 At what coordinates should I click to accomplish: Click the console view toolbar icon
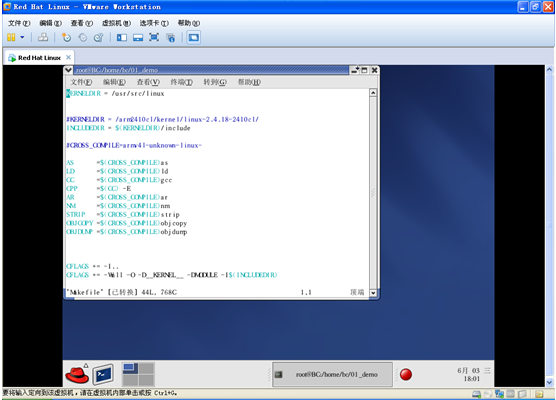(194, 37)
